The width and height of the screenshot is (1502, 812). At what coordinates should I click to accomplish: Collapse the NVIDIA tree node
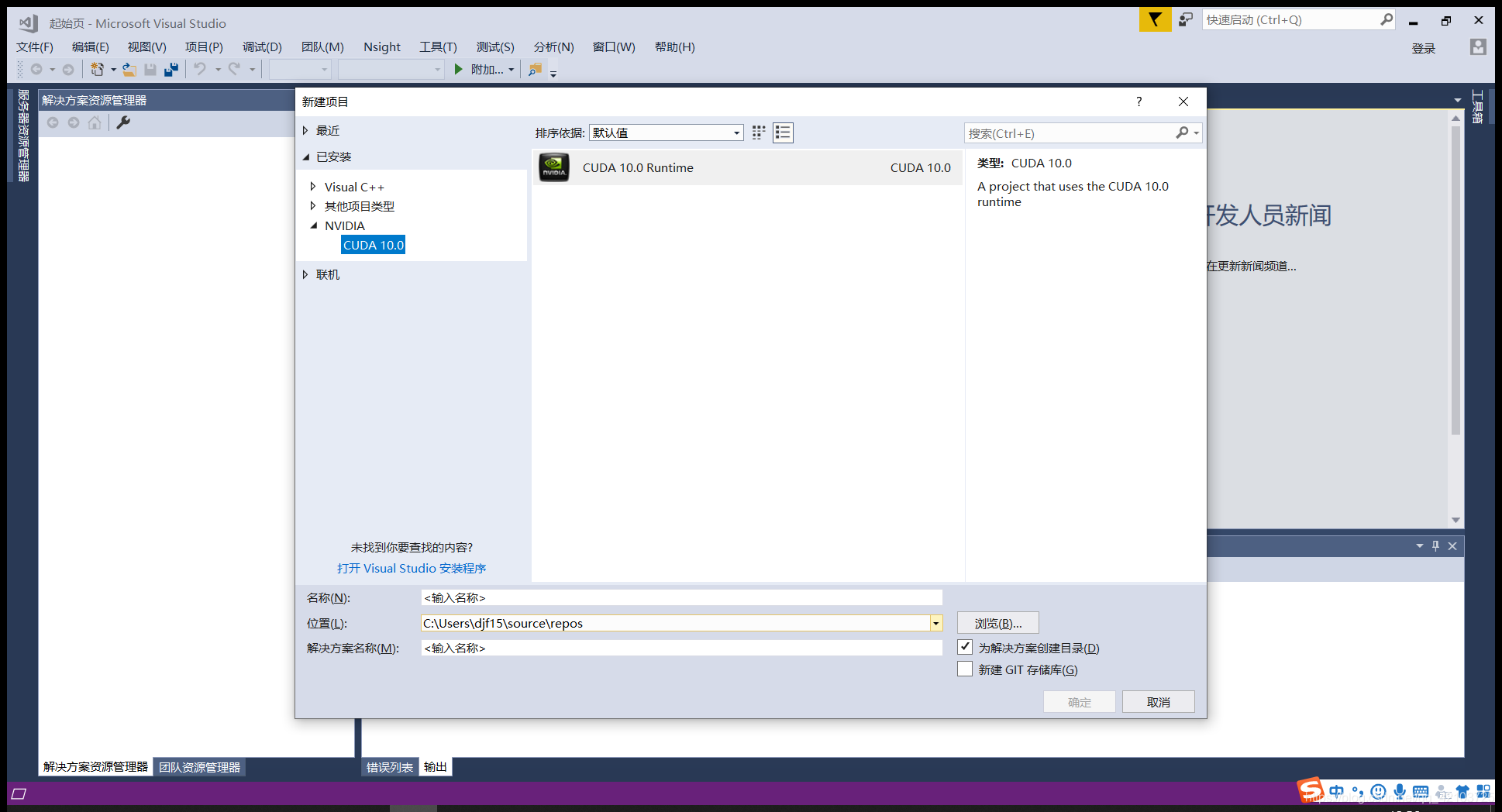pyautogui.click(x=314, y=225)
